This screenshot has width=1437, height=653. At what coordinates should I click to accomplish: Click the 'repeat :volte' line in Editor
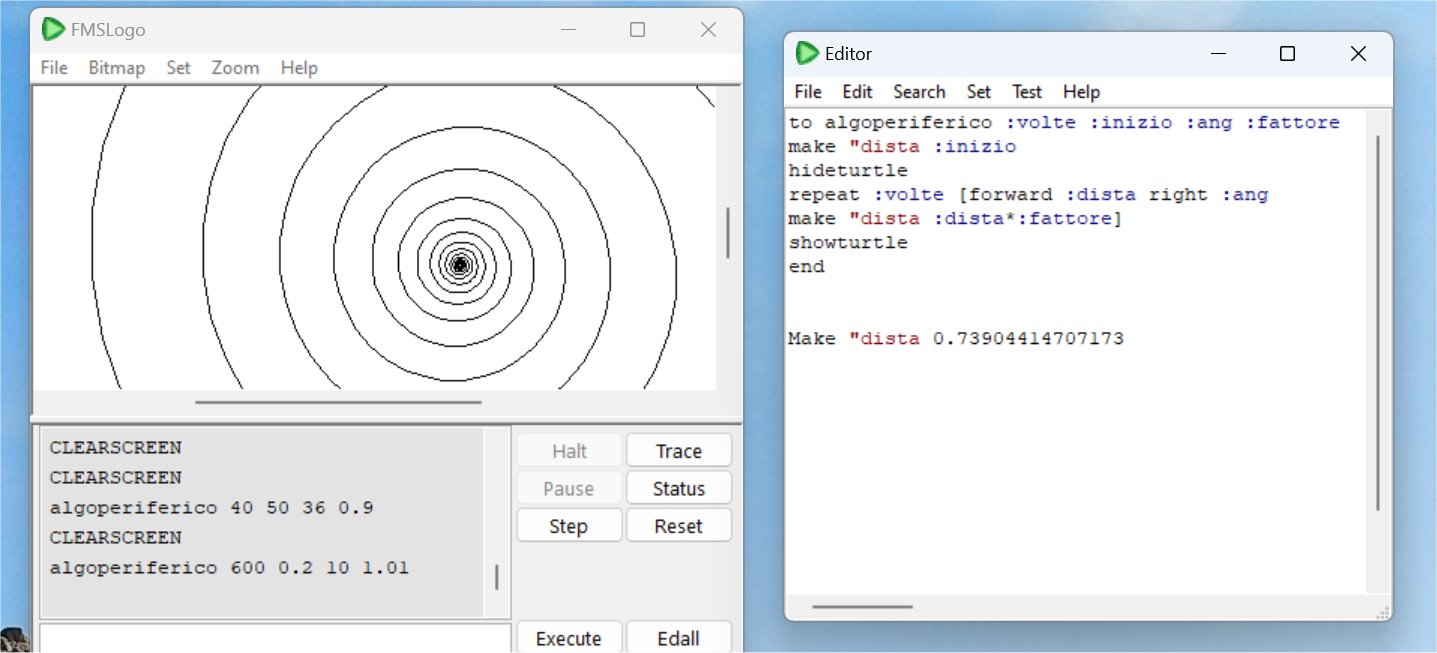coord(1028,195)
